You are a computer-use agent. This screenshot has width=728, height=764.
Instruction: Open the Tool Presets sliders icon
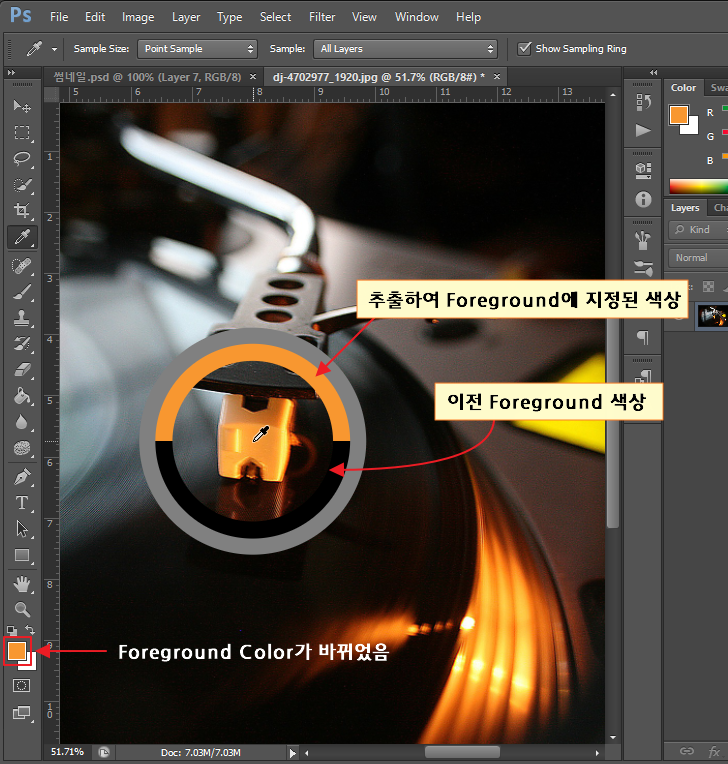[x=643, y=268]
